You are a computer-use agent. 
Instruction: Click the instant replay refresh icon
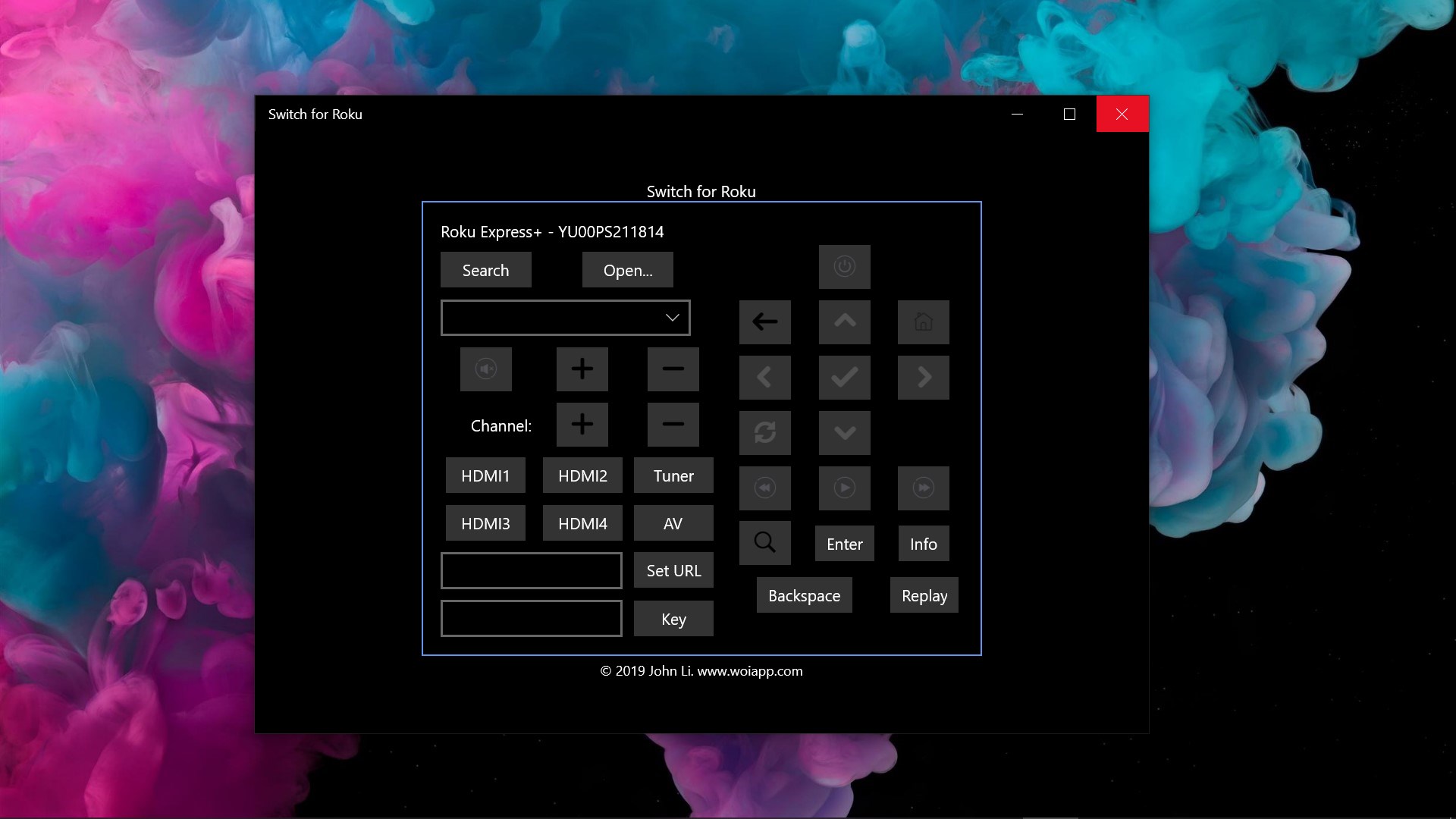tap(764, 432)
